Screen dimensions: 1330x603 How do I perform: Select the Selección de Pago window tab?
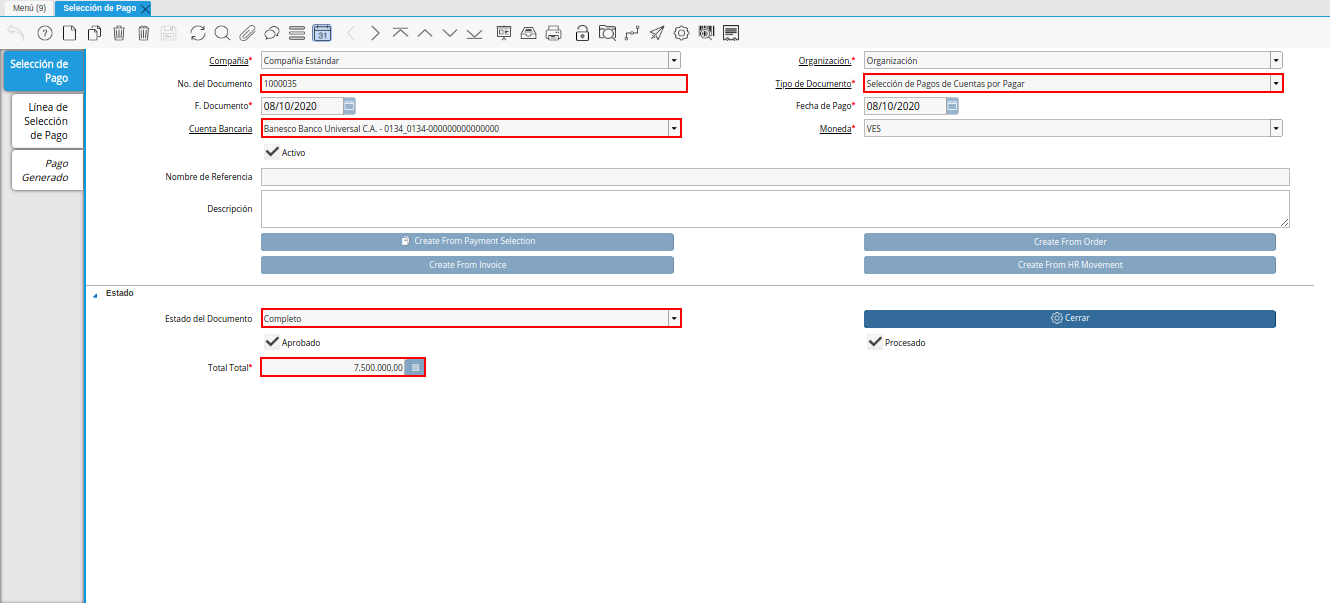tap(100, 8)
